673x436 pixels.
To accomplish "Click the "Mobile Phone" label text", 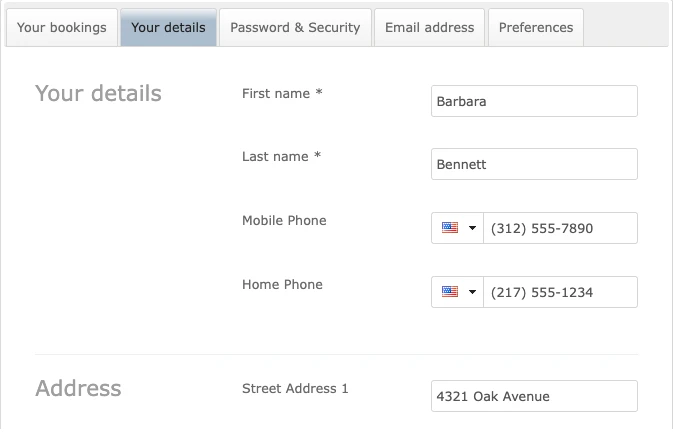I will click(284, 221).
